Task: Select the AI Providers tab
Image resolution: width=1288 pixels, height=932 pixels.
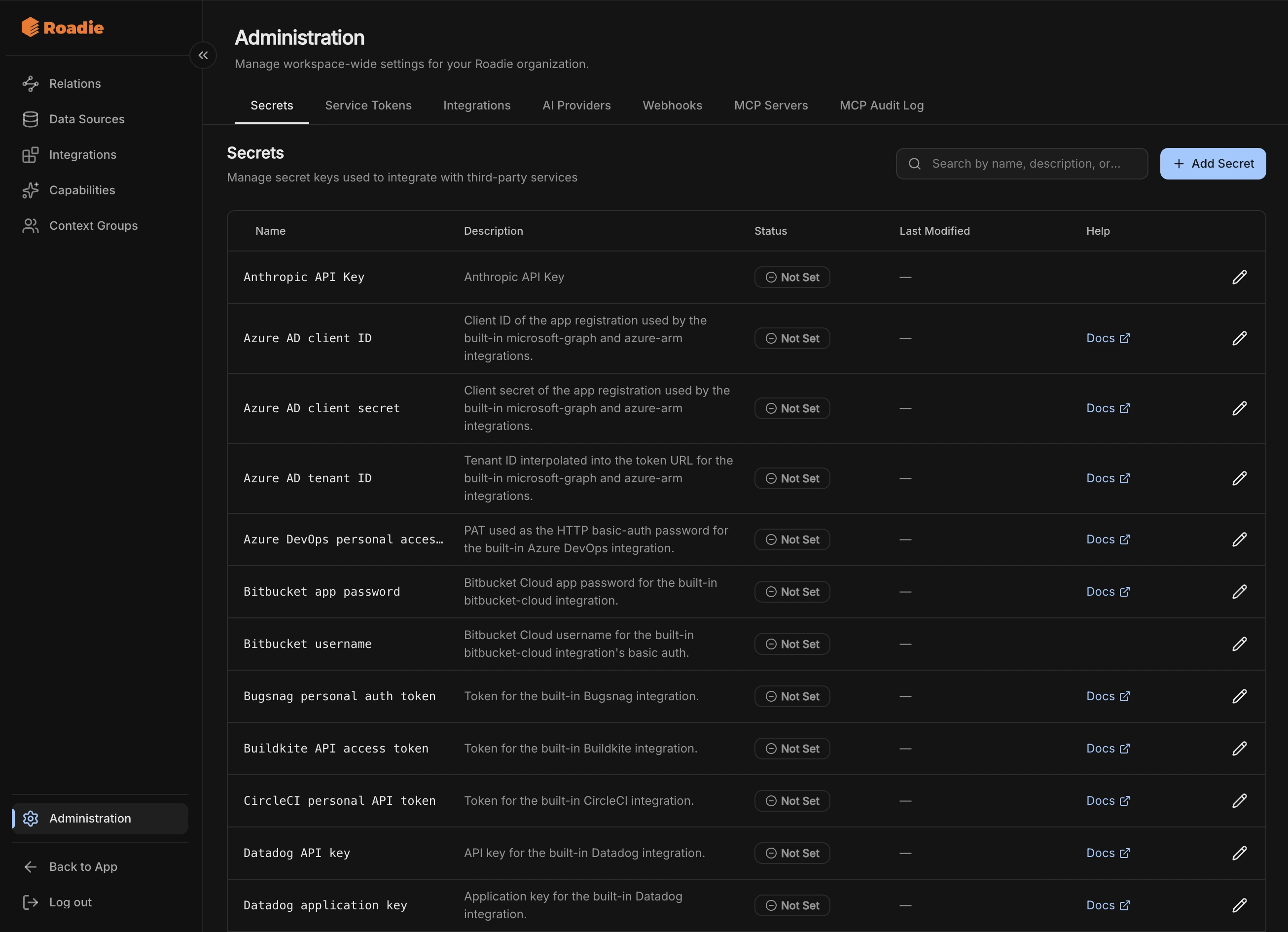Action: click(576, 106)
